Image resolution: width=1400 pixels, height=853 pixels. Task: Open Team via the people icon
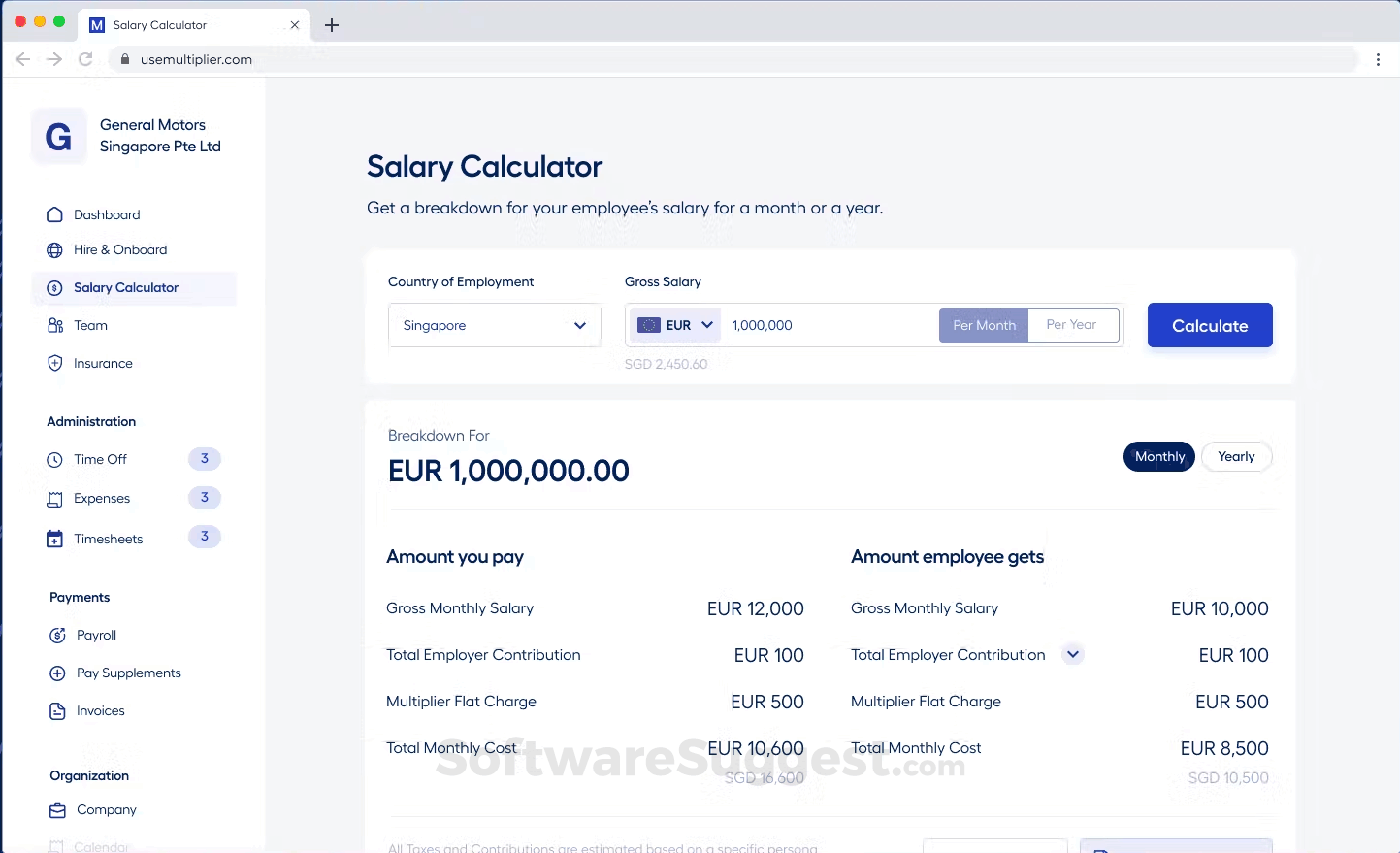pyautogui.click(x=55, y=325)
